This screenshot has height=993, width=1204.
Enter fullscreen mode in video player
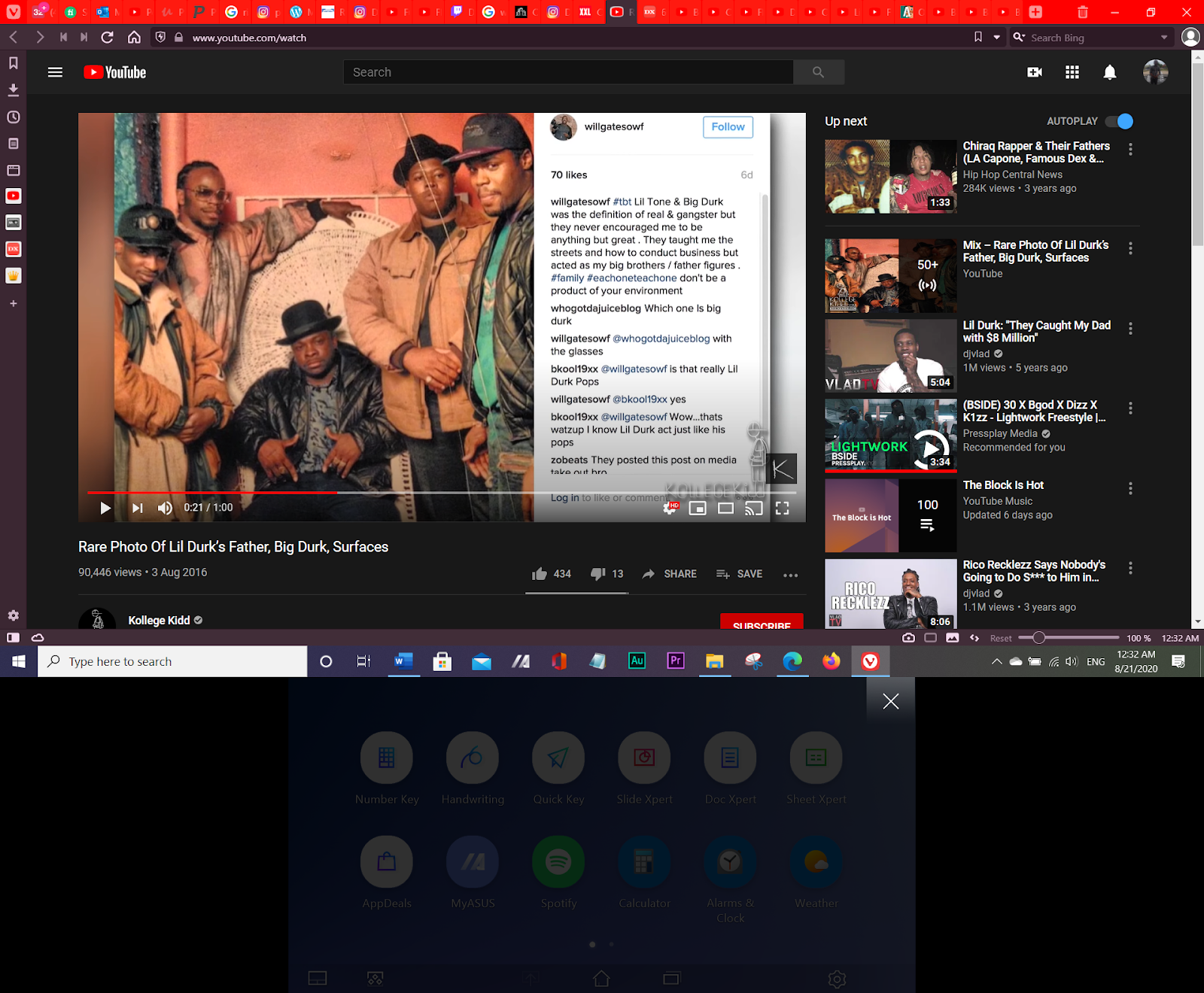point(782,509)
